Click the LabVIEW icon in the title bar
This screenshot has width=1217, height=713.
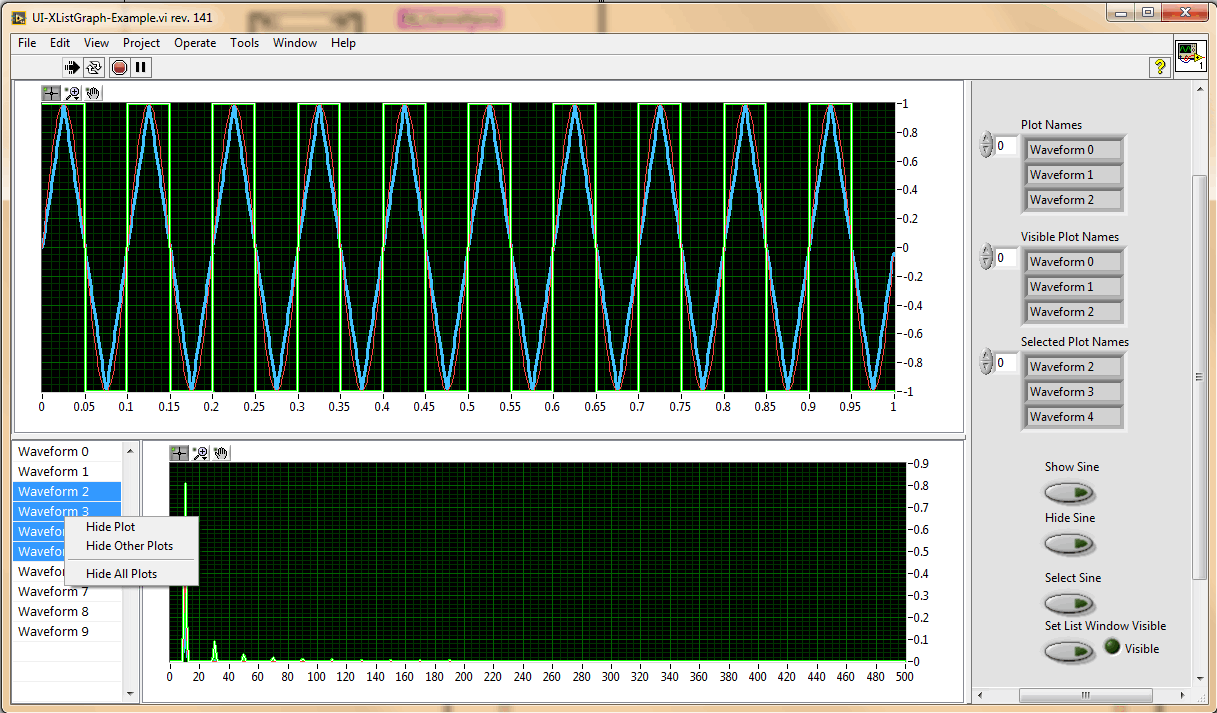18,17
